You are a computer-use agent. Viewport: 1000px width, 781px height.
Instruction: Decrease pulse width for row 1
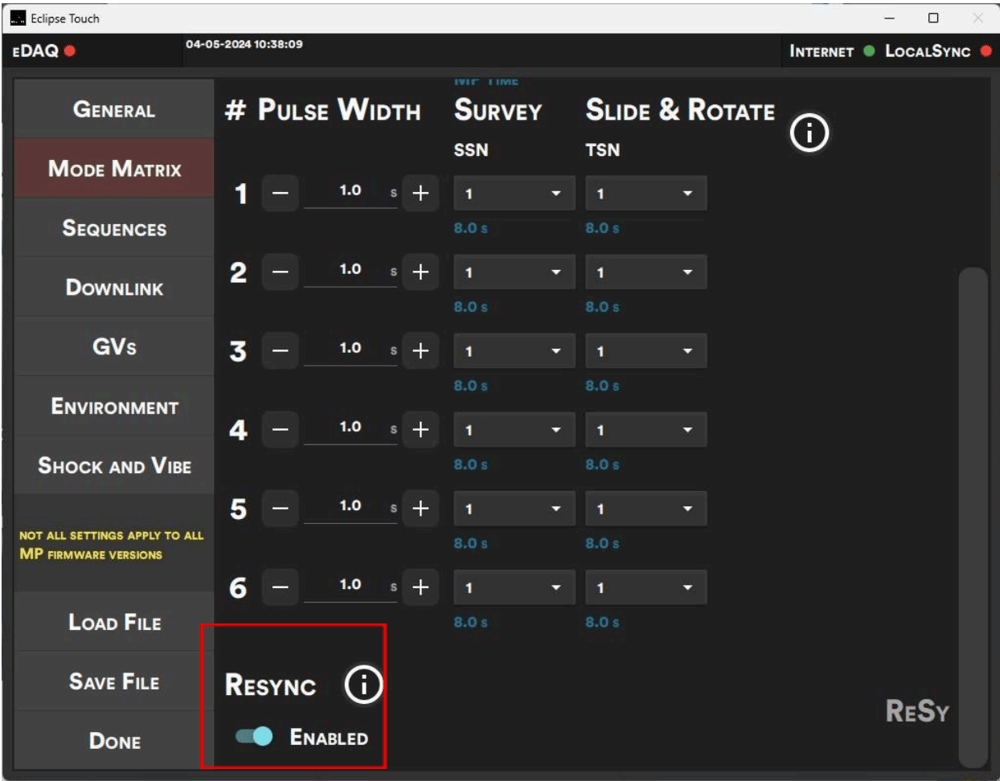pos(280,194)
